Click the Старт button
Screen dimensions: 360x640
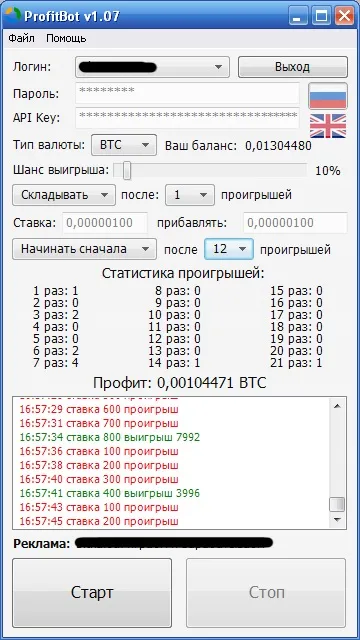tap(92, 592)
